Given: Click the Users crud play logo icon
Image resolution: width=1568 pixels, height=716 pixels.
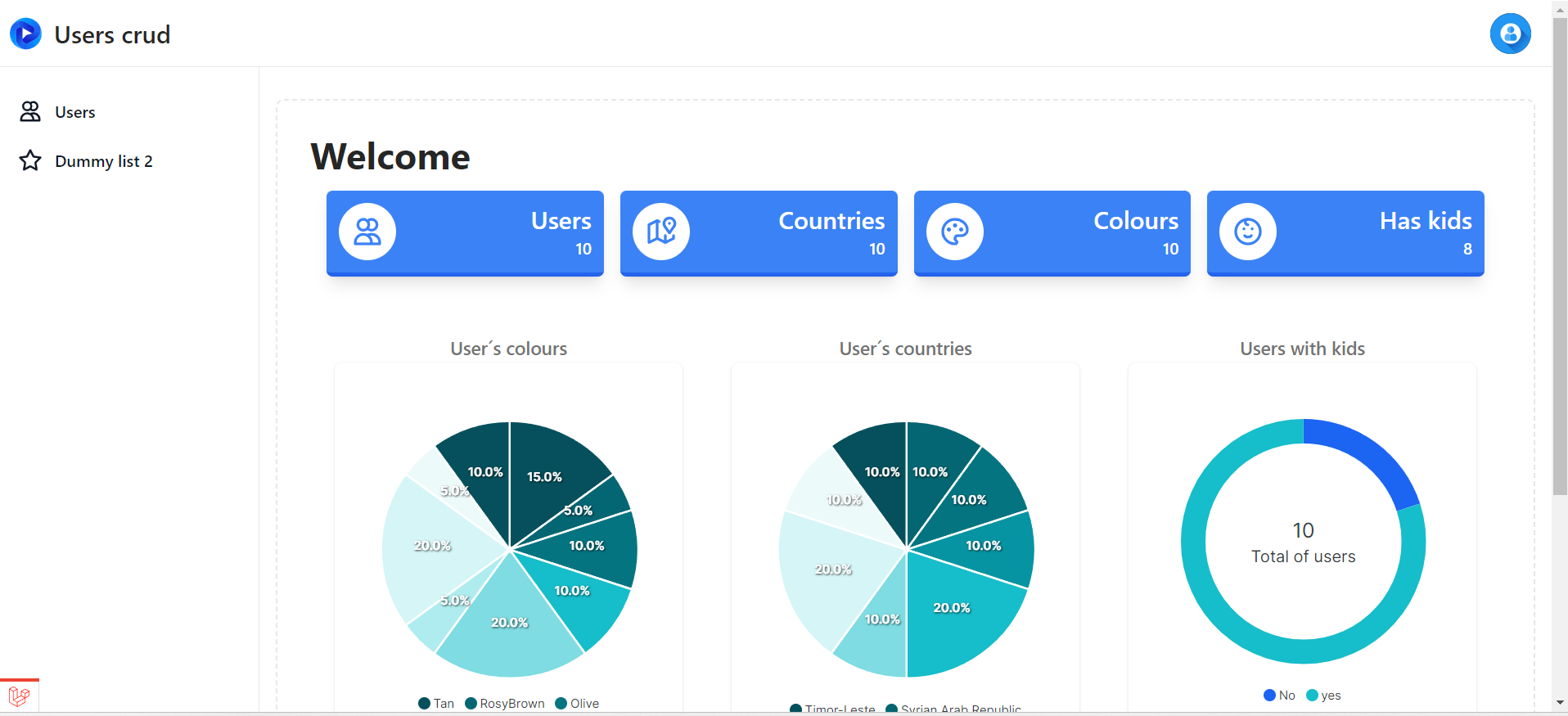Looking at the screenshot, I should 25,34.
